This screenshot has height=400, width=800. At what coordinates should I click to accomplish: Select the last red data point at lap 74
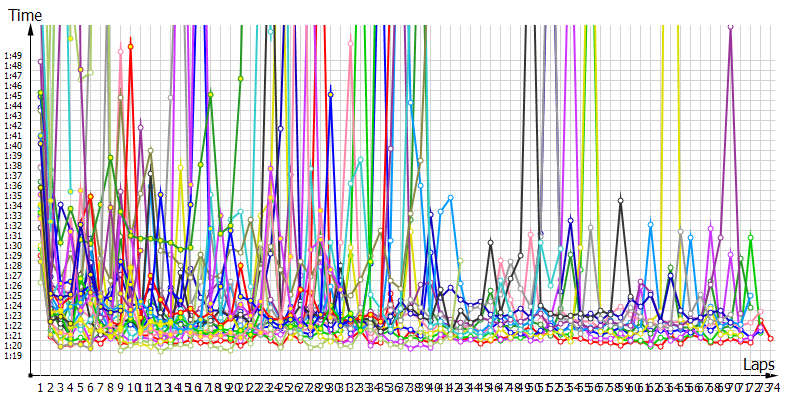770,340
